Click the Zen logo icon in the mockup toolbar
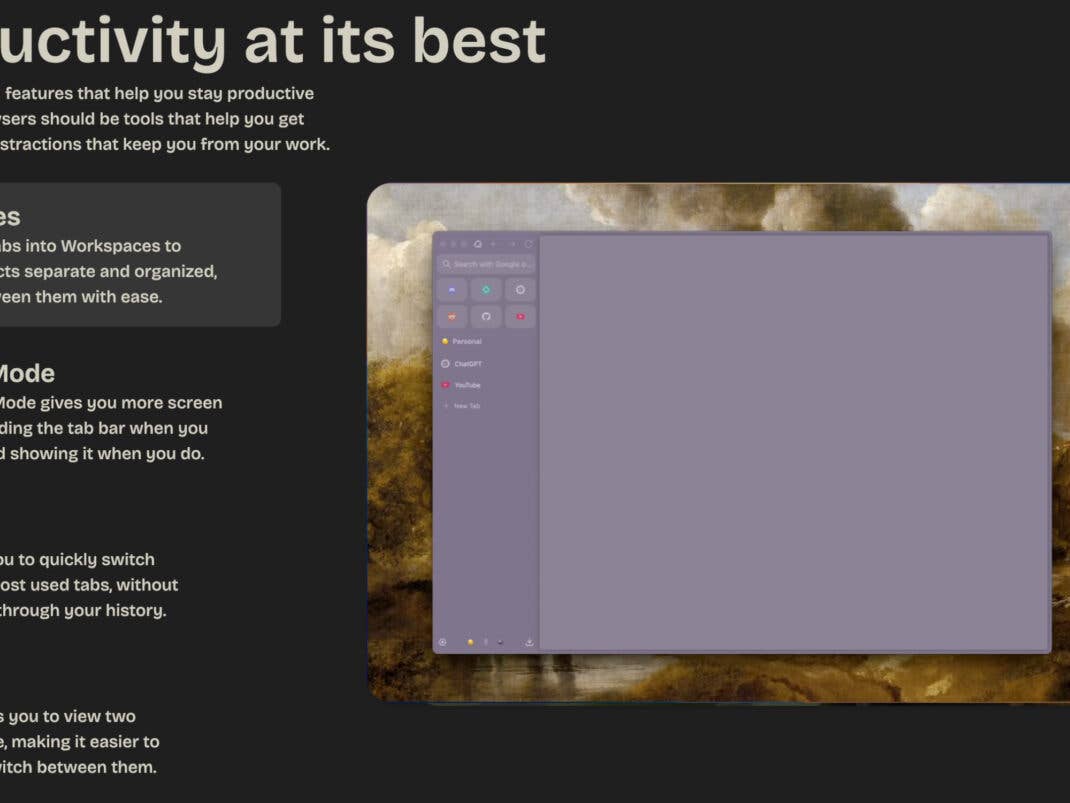The width and height of the screenshot is (1070, 803). pyautogui.click(x=478, y=244)
